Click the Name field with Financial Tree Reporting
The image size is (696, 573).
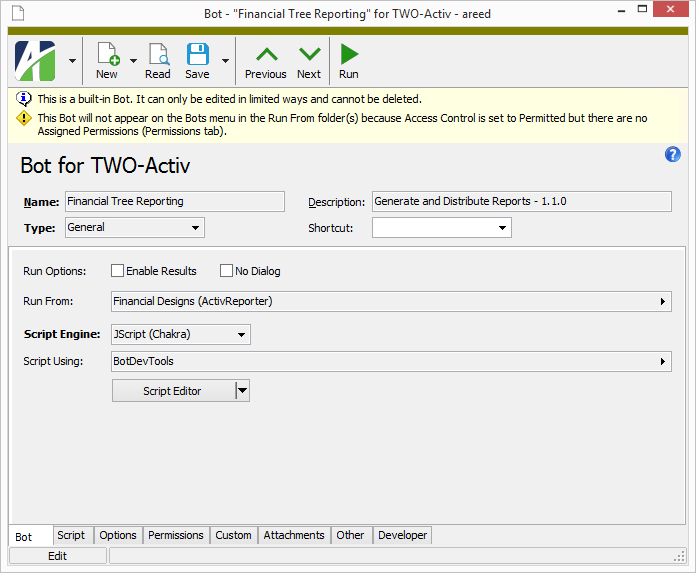[175, 202]
